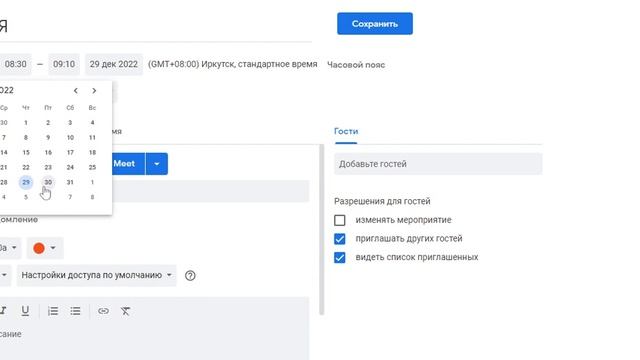Uncheck приглашать других гостей
Screen dimensions: 640x360
[x=340, y=239]
